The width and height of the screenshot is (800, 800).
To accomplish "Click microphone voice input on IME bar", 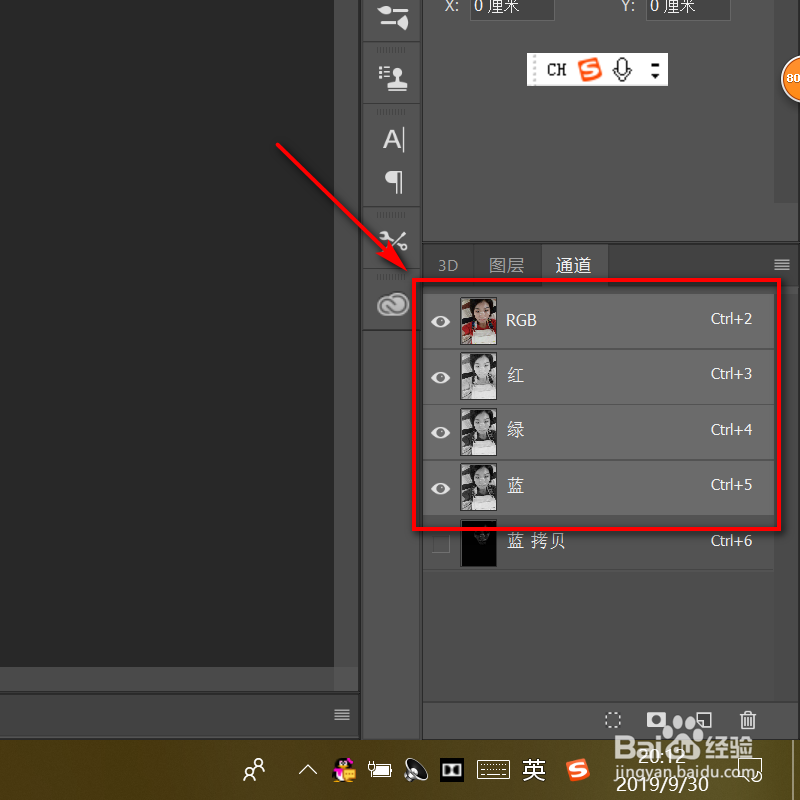I will coord(622,69).
